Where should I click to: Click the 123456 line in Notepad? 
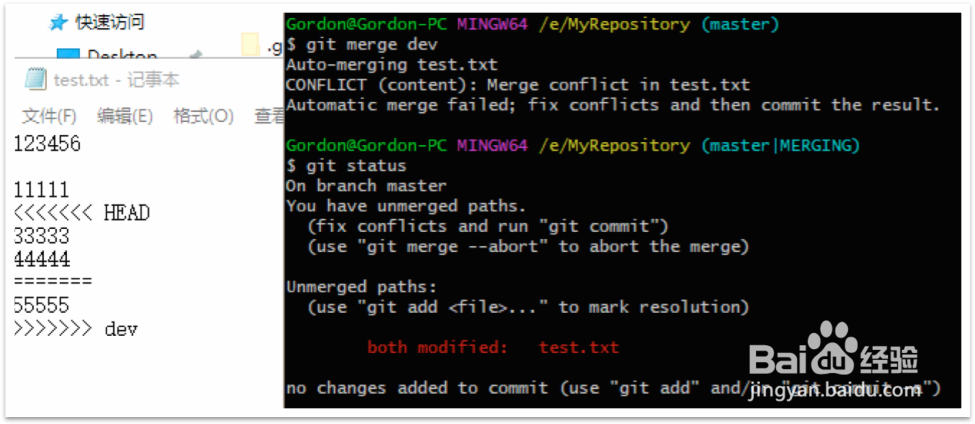(x=47, y=144)
